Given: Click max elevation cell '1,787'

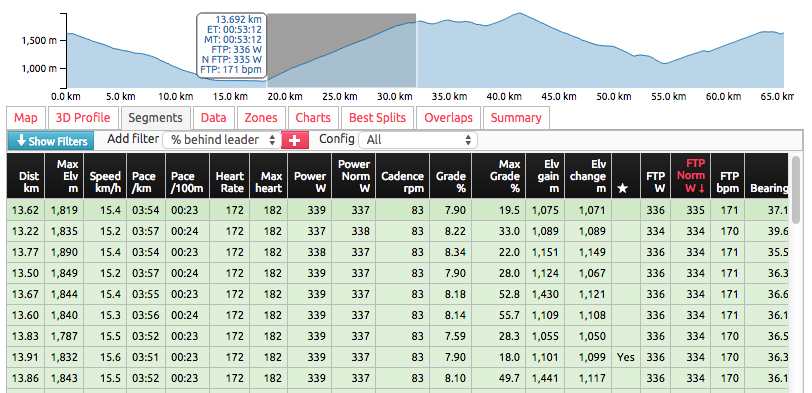Looking at the screenshot, I should coord(64,336).
